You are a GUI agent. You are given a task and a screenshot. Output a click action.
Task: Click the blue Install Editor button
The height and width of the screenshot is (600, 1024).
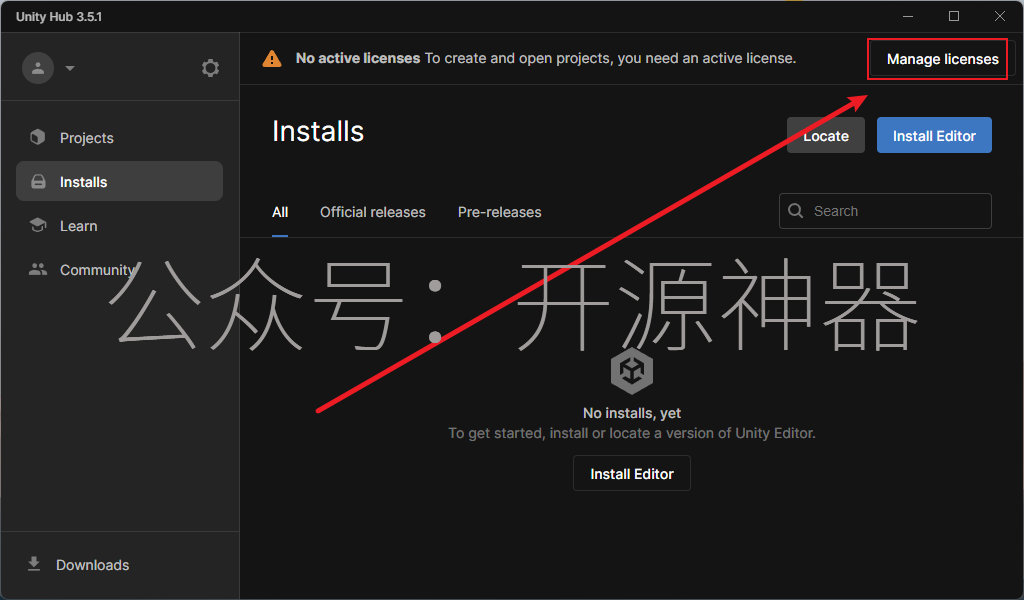click(x=934, y=135)
